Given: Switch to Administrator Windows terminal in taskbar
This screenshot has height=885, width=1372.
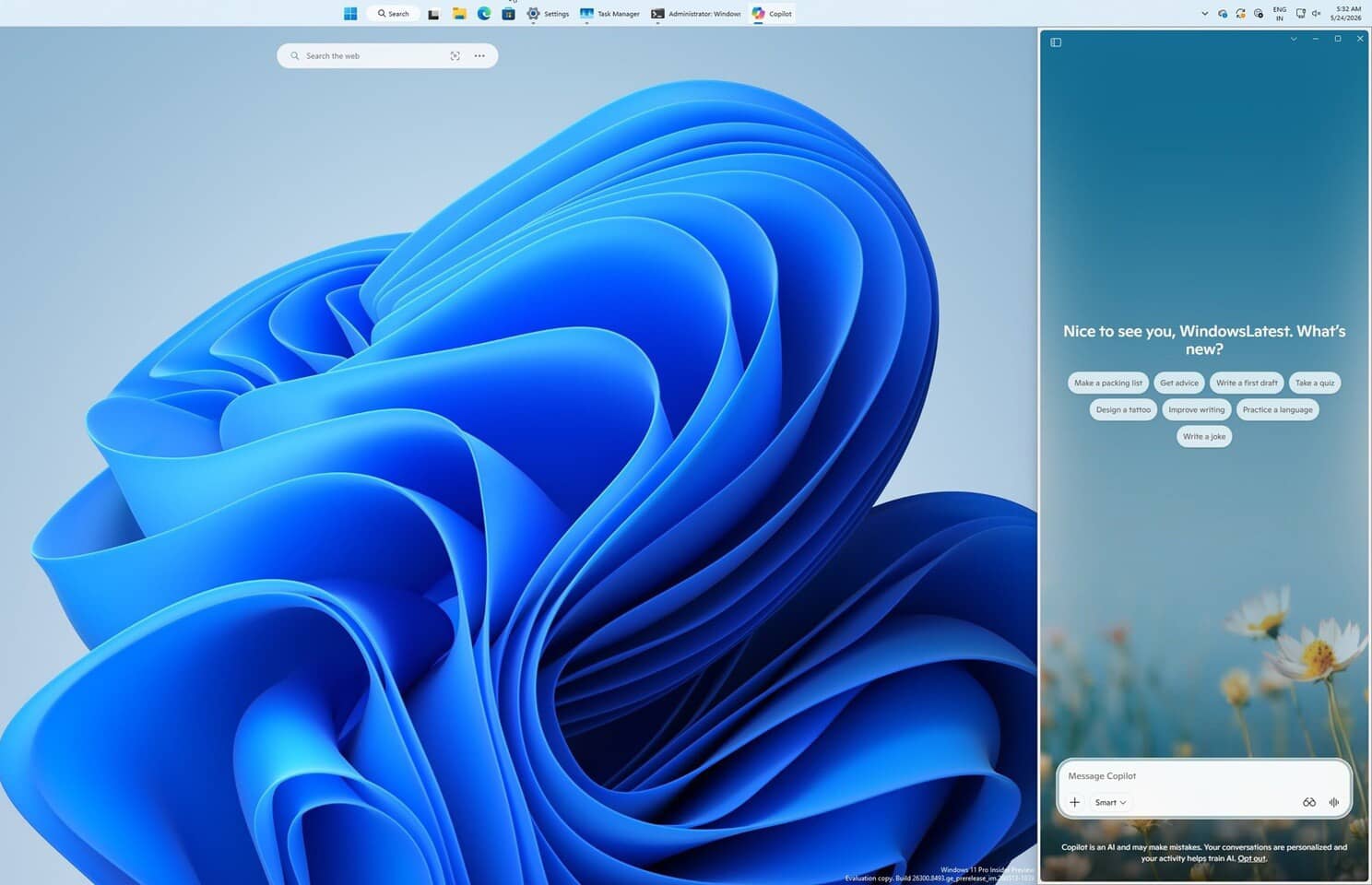Looking at the screenshot, I should [696, 14].
